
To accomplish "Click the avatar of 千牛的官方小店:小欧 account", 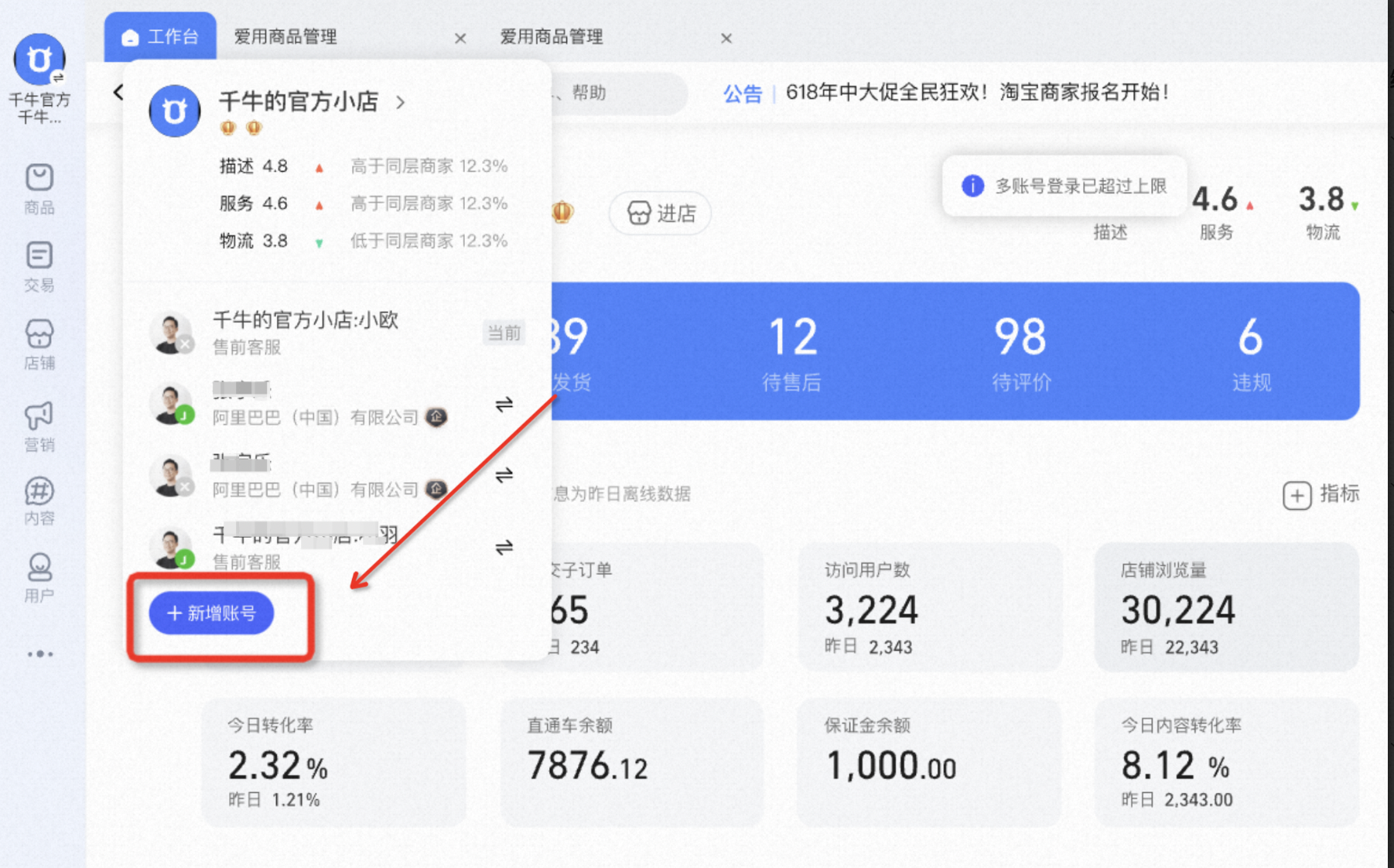I will 171,333.
